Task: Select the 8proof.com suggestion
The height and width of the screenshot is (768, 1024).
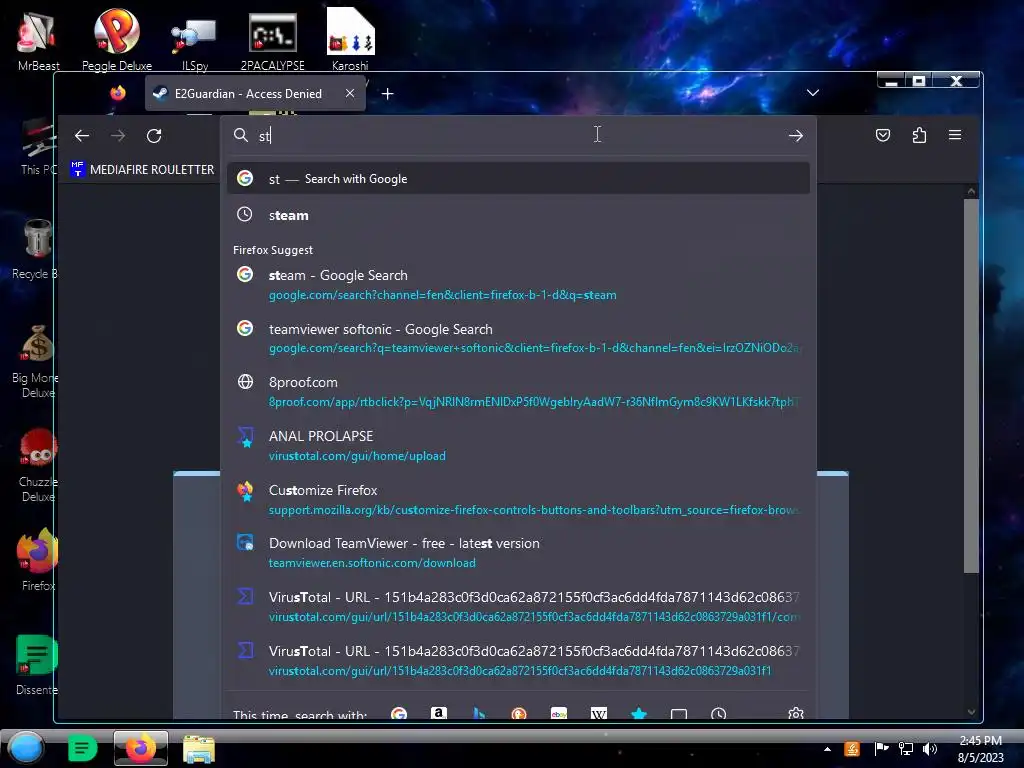Action: (x=518, y=392)
